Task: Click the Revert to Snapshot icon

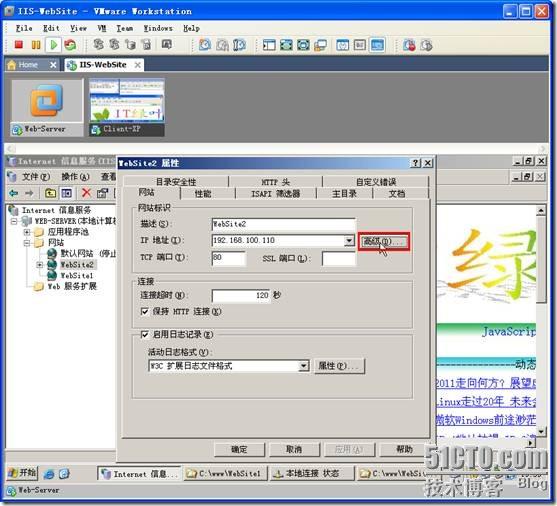Action: [222, 45]
